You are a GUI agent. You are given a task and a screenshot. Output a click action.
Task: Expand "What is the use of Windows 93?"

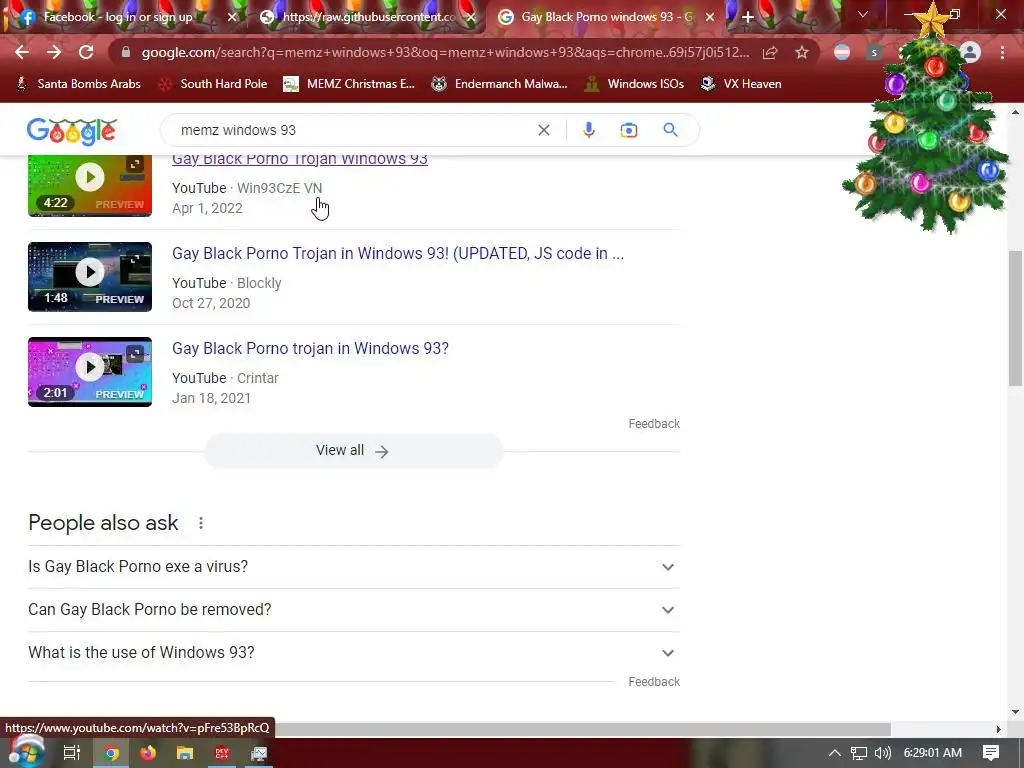(354, 653)
